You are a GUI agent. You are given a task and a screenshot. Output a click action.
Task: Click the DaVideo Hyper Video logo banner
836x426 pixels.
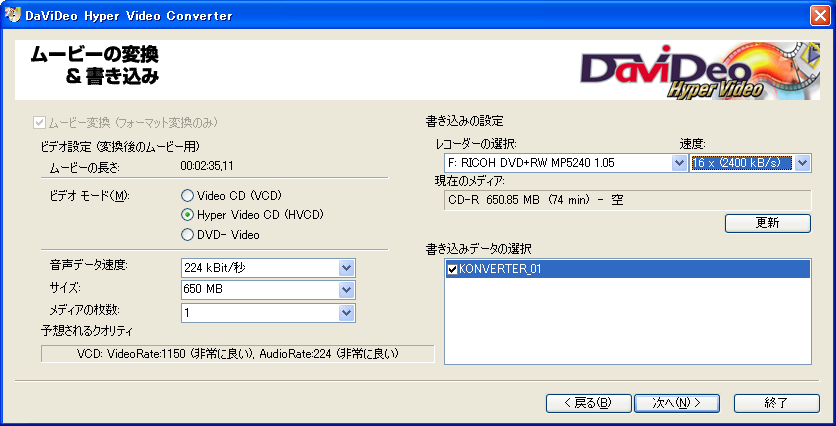700,70
